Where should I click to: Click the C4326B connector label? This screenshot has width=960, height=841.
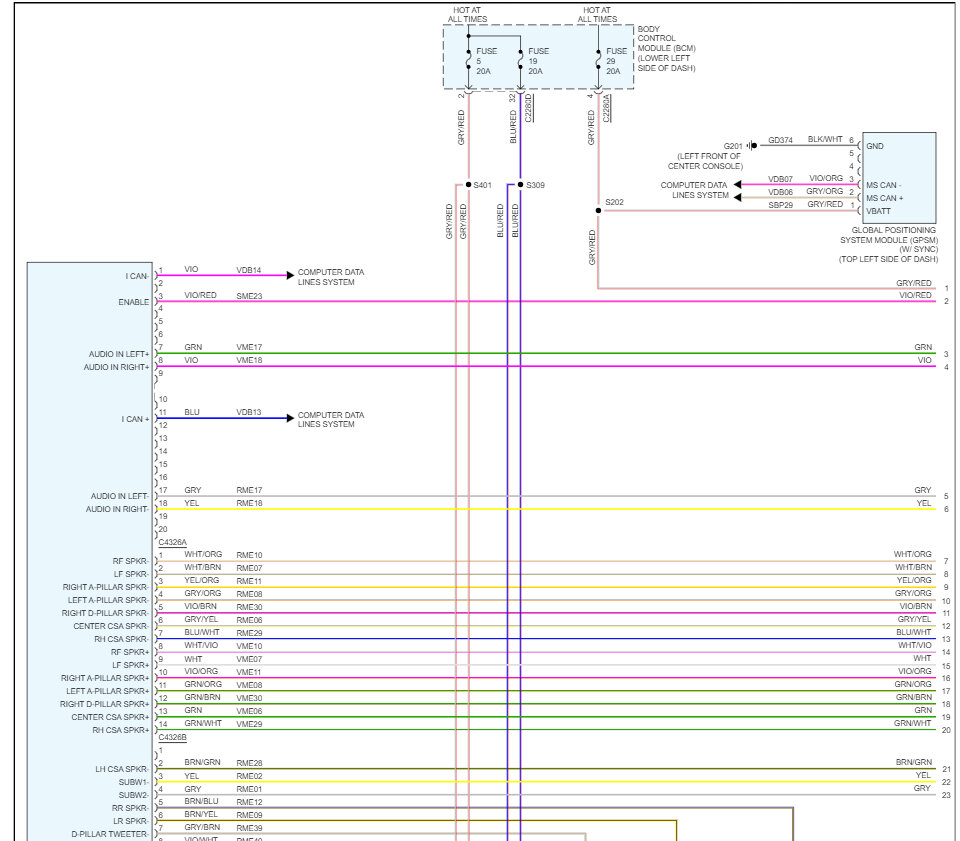point(173,738)
